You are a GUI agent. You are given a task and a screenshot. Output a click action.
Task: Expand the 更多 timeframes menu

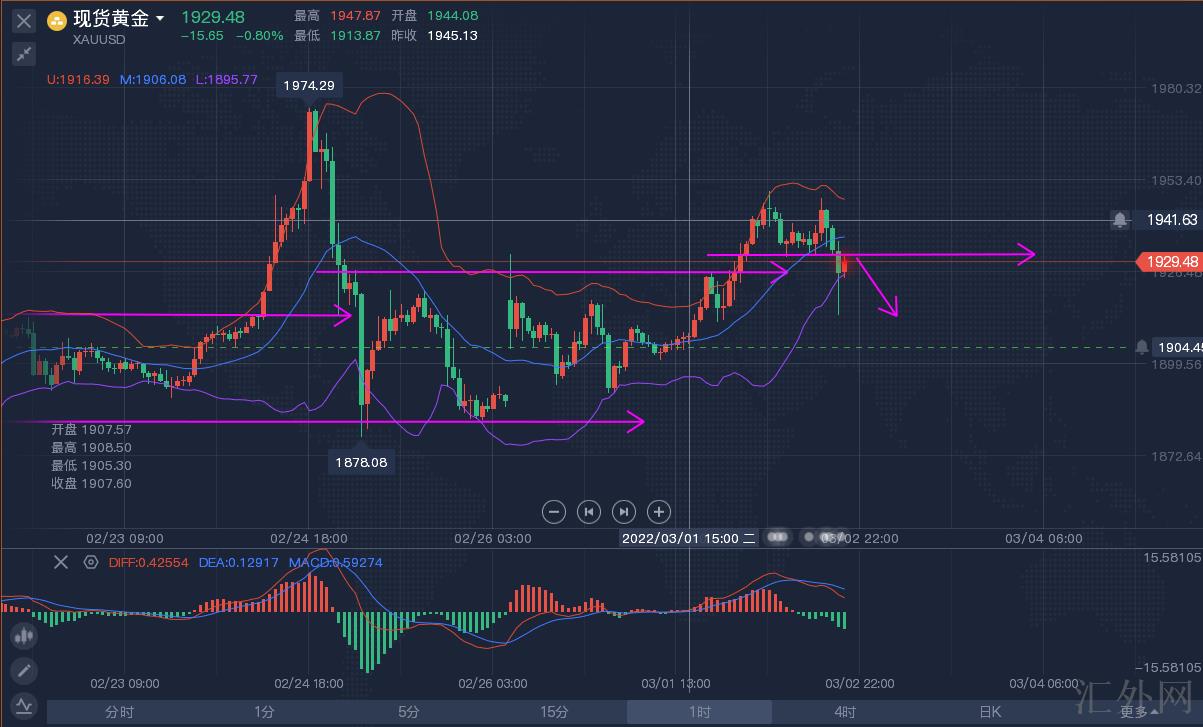(1139, 712)
